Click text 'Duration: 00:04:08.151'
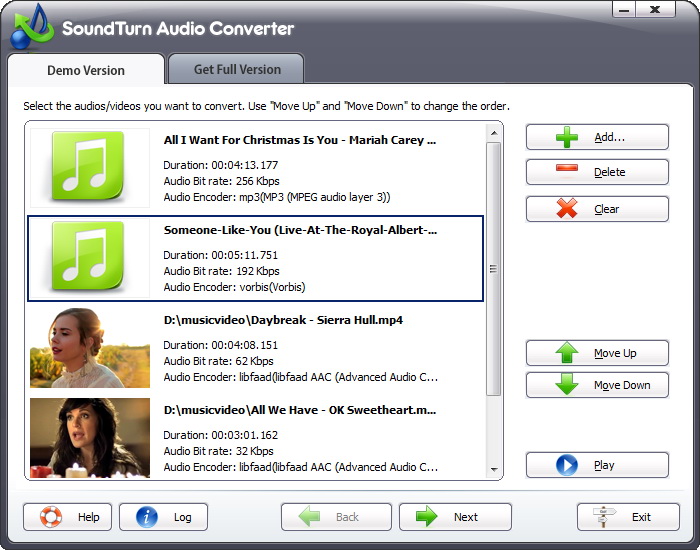The width and height of the screenshot is (700, 550). click(221, 345)
